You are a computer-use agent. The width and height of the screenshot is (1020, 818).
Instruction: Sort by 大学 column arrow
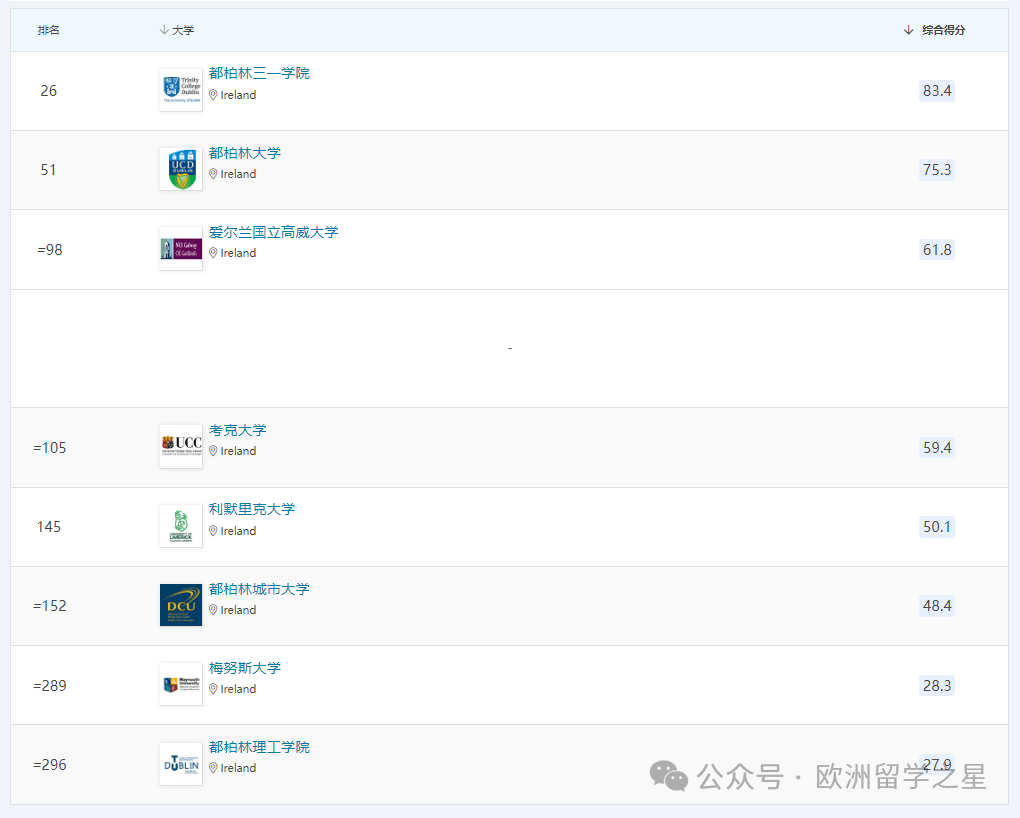pos(164,30)
